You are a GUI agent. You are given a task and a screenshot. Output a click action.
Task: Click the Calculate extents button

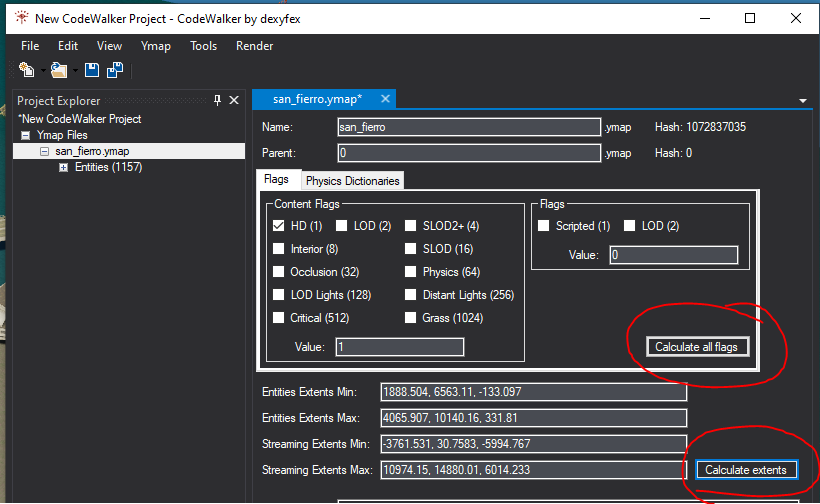[x=746, y=469]
